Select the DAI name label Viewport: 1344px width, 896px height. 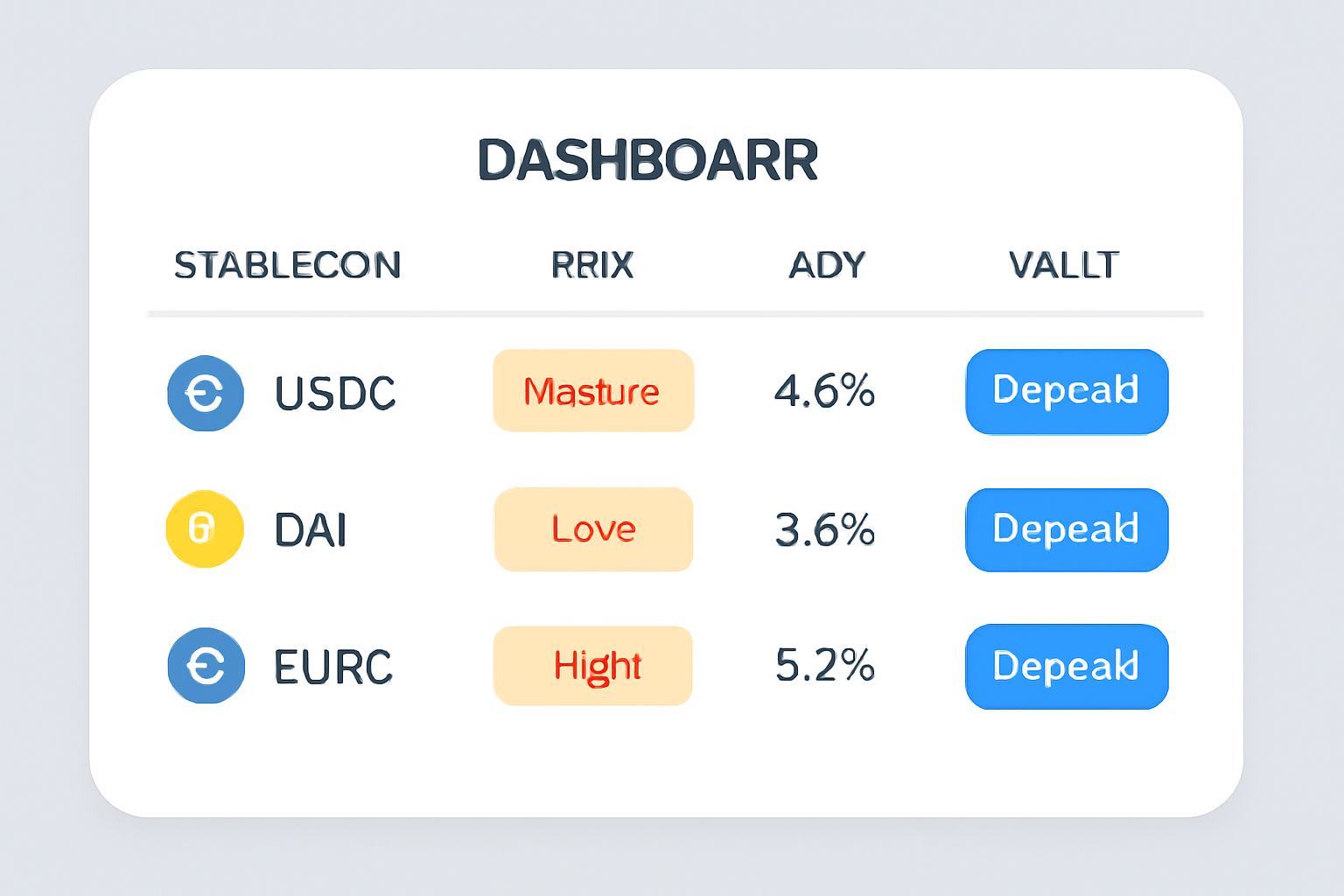click(x=311, y=530)
